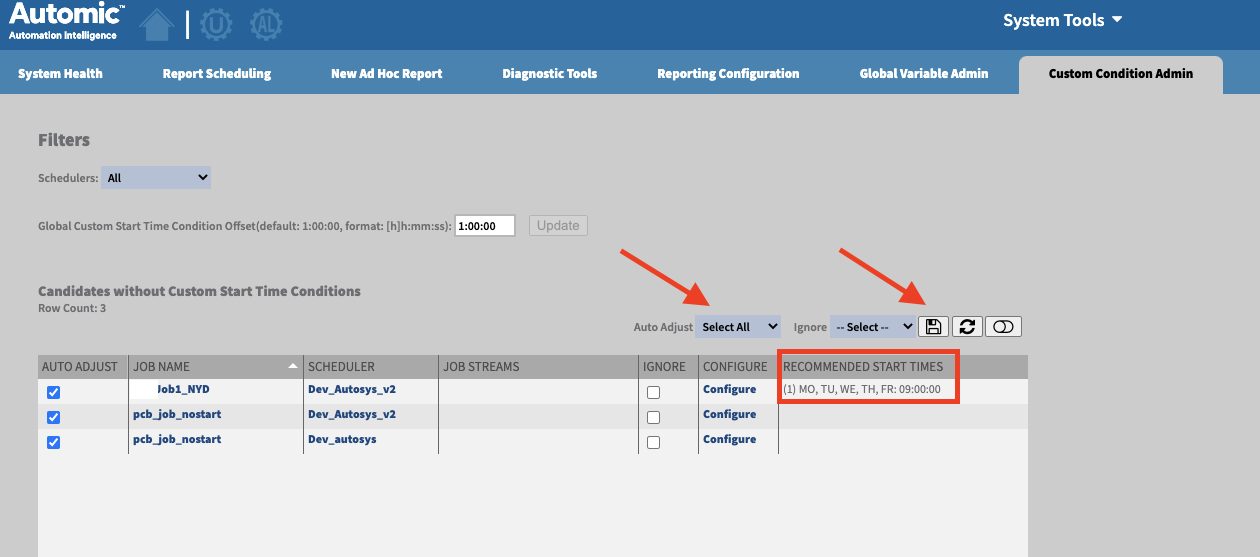
Task: Go to the Global Variable Admin tab
Action: pyautogui.click(x=923, y=73)
